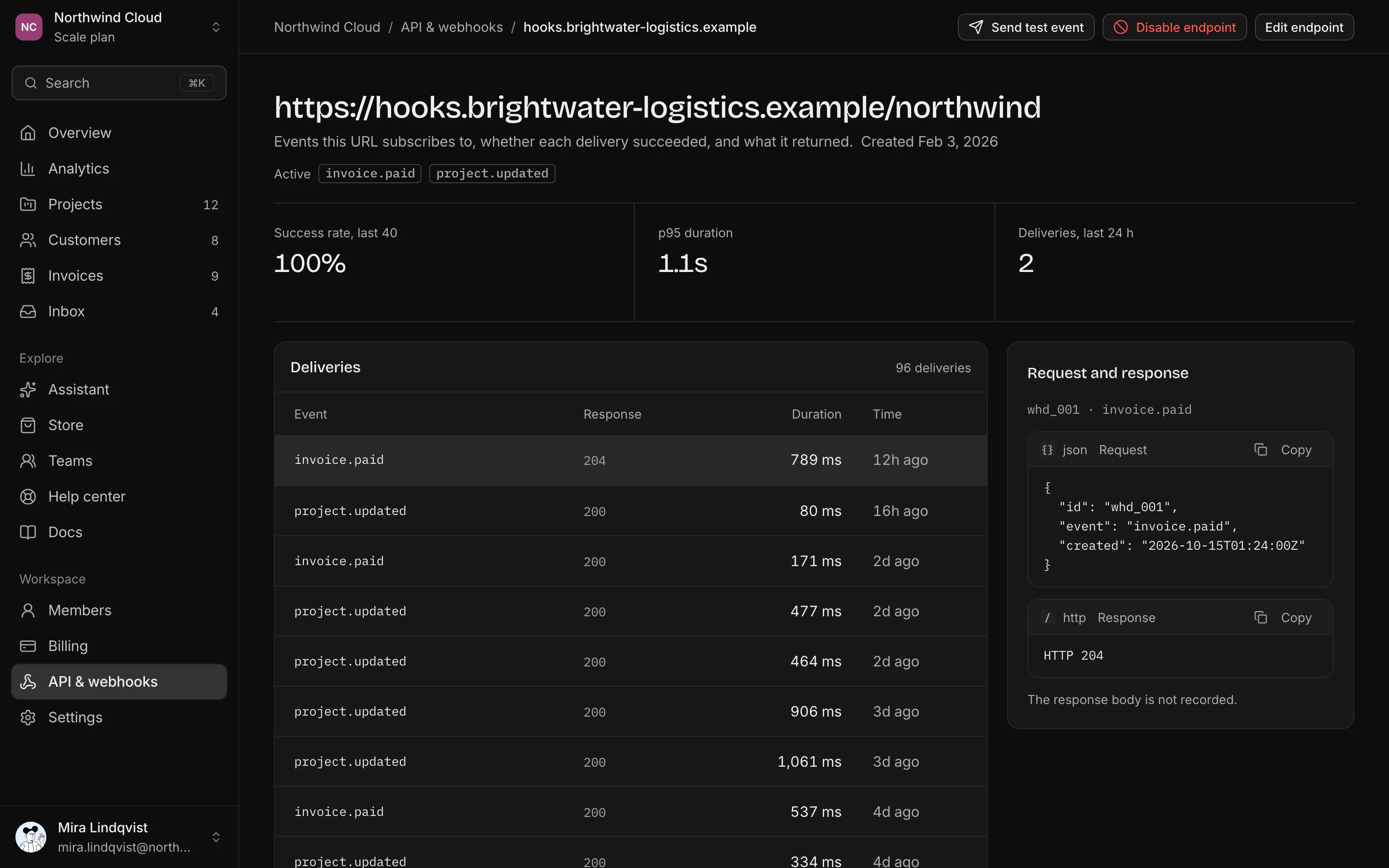Click the NC workspace avatar logo

[x=29, y=27]
